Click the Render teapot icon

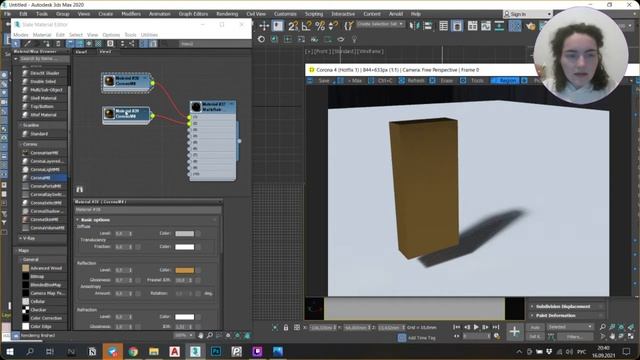pos(530,26)
